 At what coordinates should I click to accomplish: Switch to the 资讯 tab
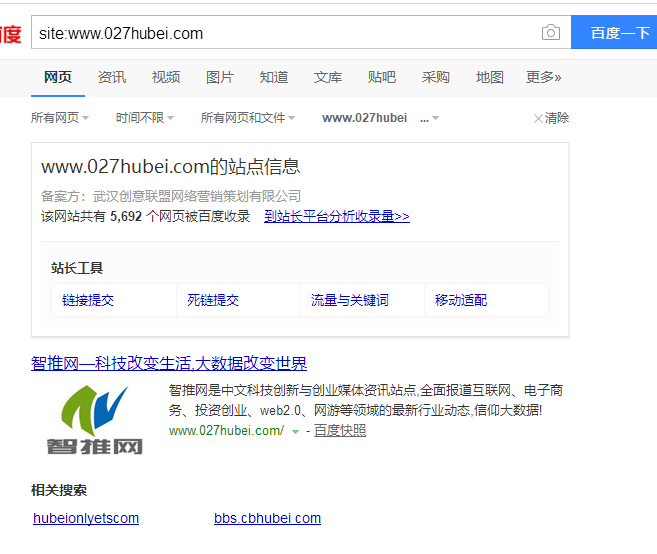pos(112,77)
